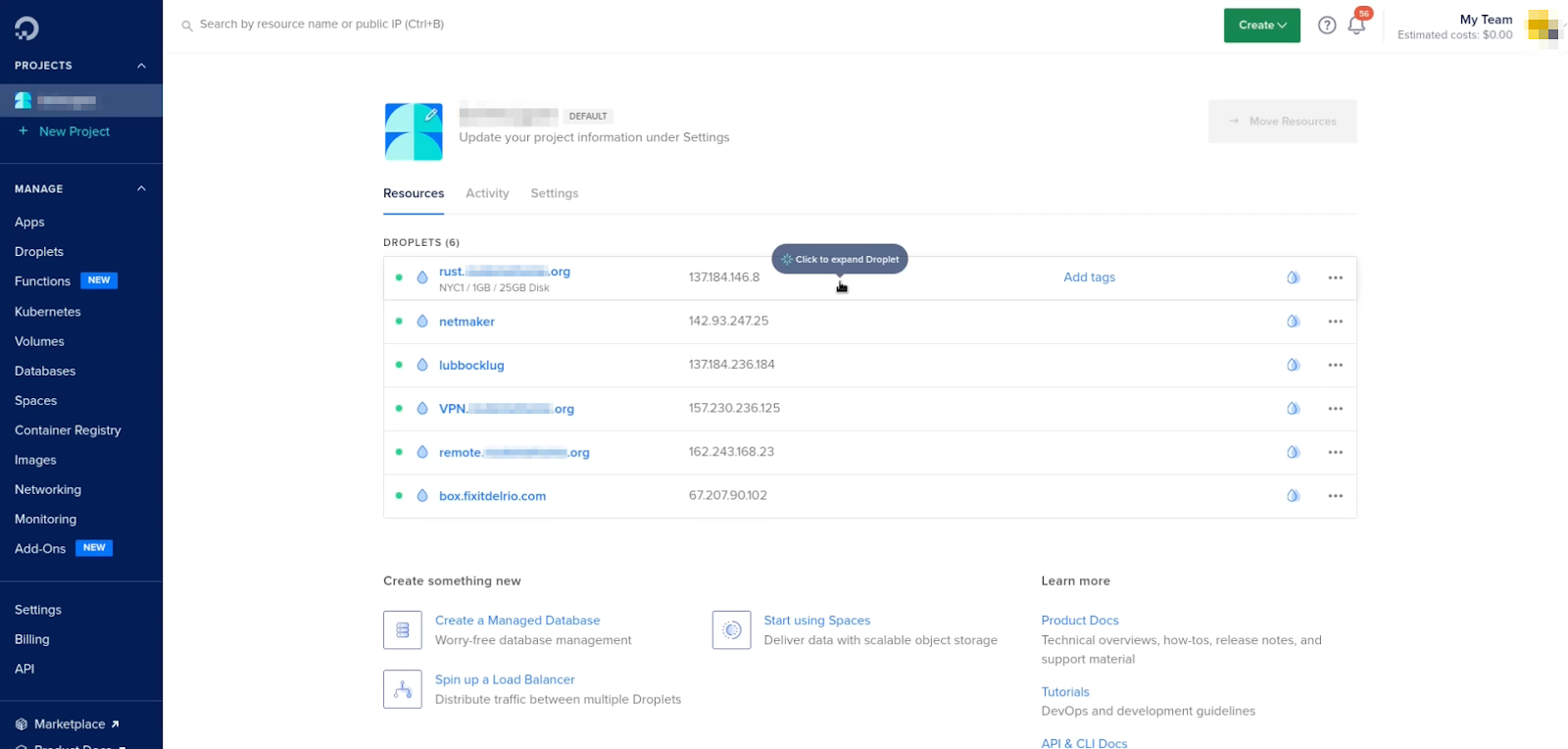This screenshot has height=749, width=1568.
Task: Click the project avatar edit pencil icon
Action: [430, 115]
